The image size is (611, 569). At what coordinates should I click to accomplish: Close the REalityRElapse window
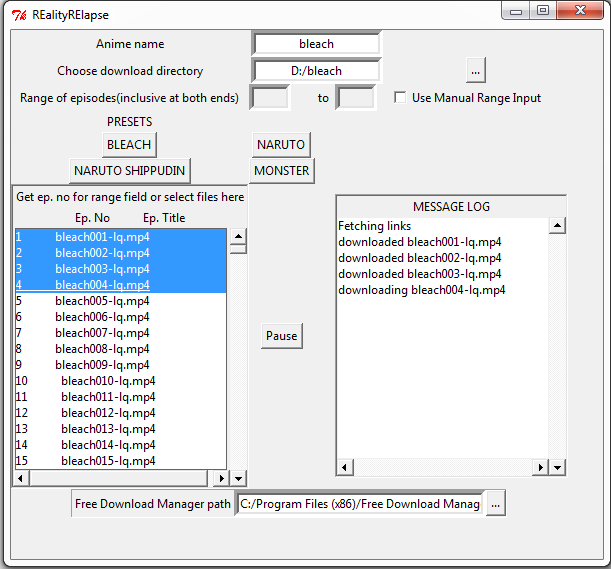click(x=580, y=11)
